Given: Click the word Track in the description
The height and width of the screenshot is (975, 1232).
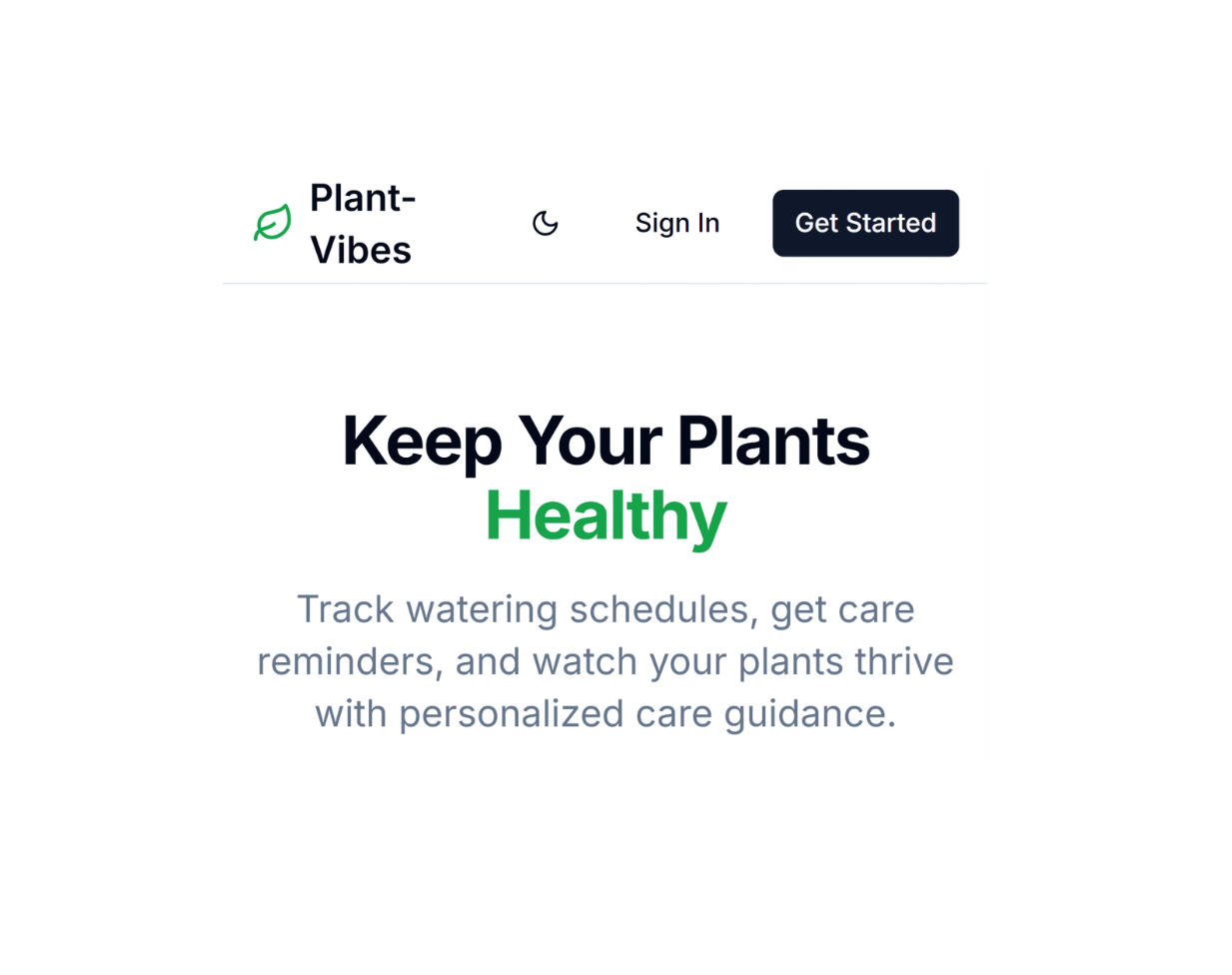Looking at the screenshot, I should click(x=345, y=609).
